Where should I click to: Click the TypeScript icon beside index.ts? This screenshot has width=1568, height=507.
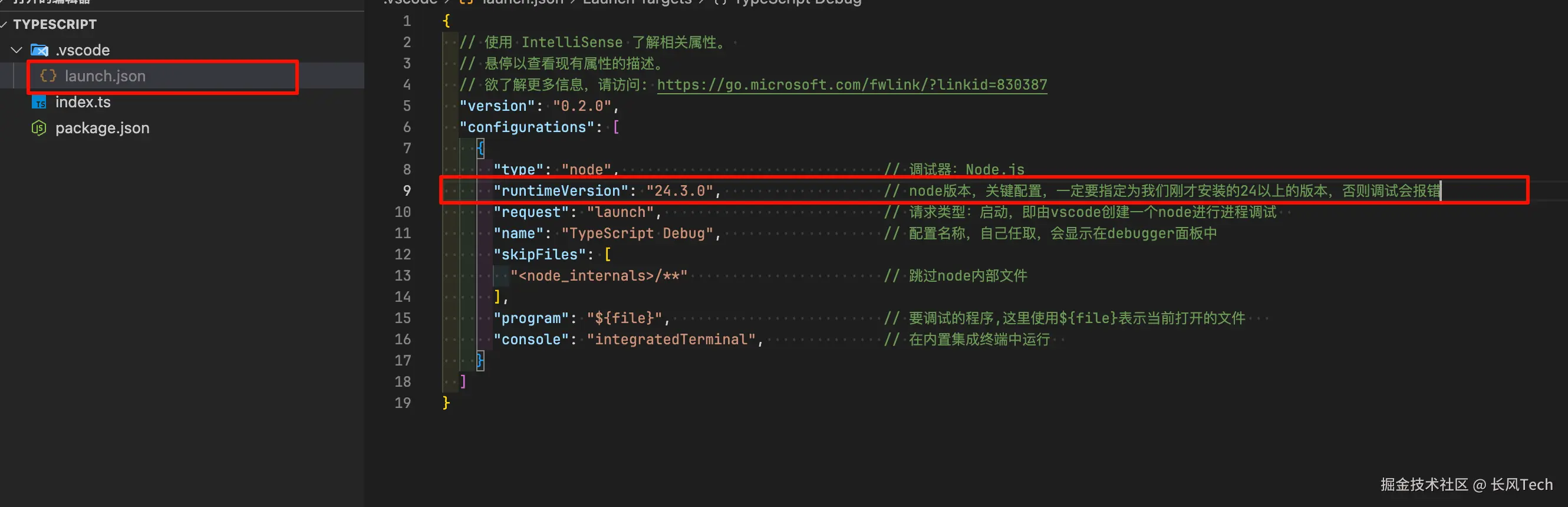coord(39,101)
